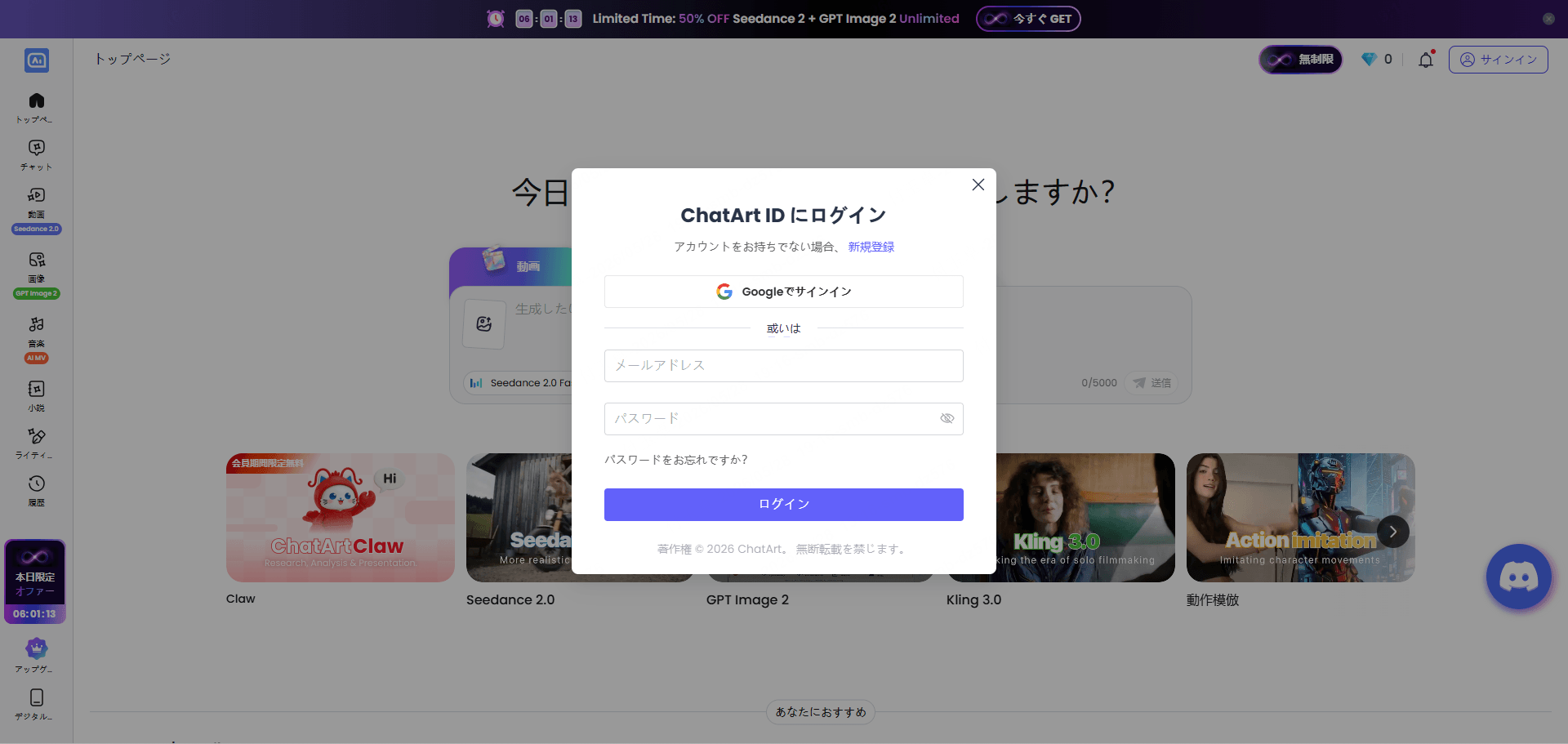The width and height of the screenshot is (1568, 744).
Task: Open the ChatArt Claw thumbnail card
Action: click(341, 518)
